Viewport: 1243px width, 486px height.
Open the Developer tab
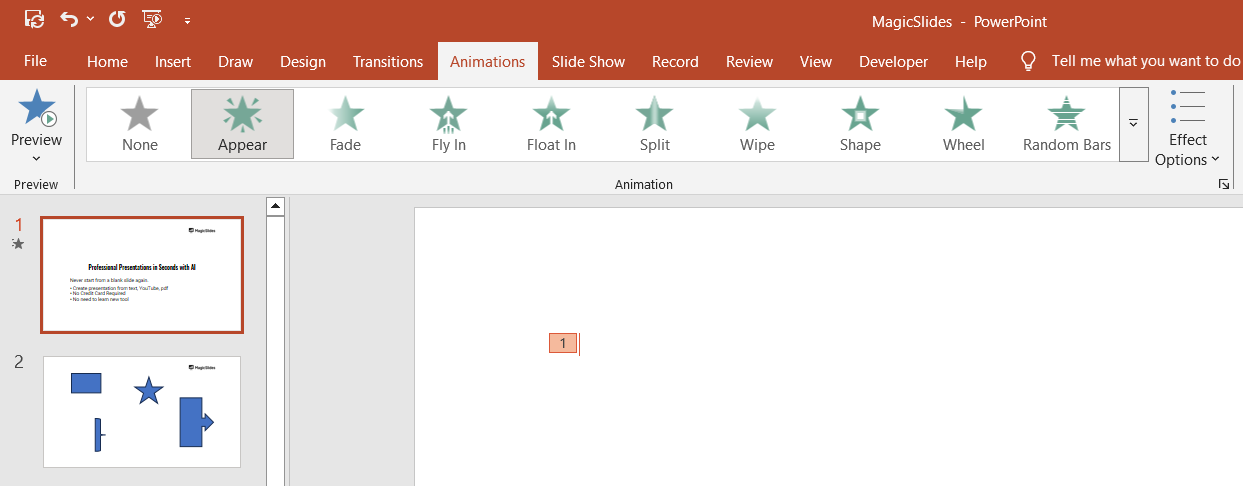tap(894, 61)
